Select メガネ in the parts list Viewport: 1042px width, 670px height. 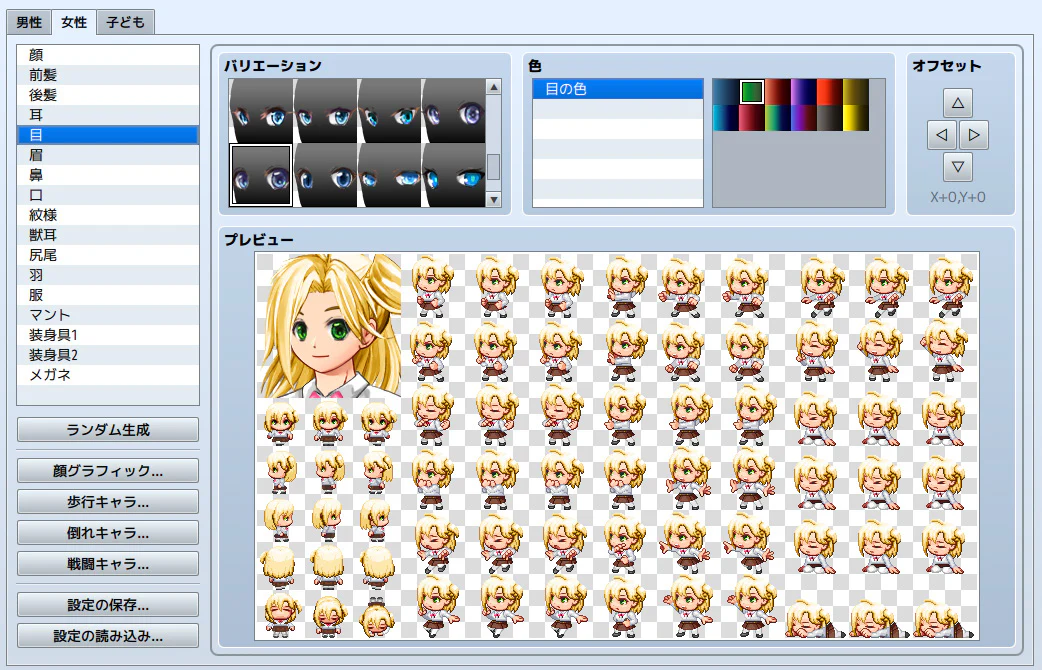(108, 374)
